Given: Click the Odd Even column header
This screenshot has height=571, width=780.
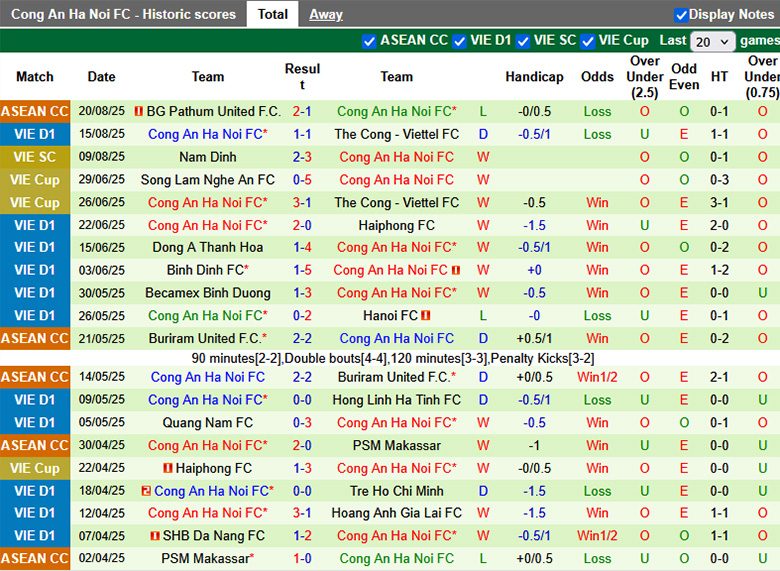Looking at the screenshot, I should pos(684,77).
